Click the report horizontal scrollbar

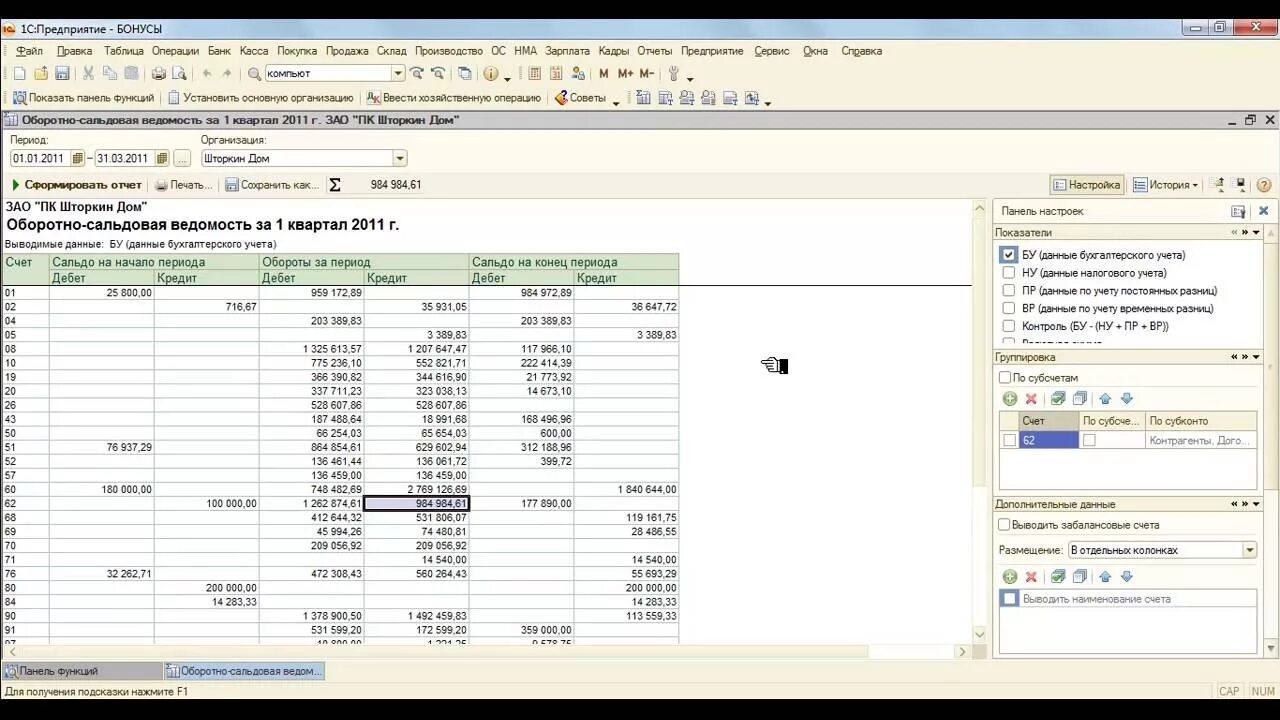click(x=486, y=651)
